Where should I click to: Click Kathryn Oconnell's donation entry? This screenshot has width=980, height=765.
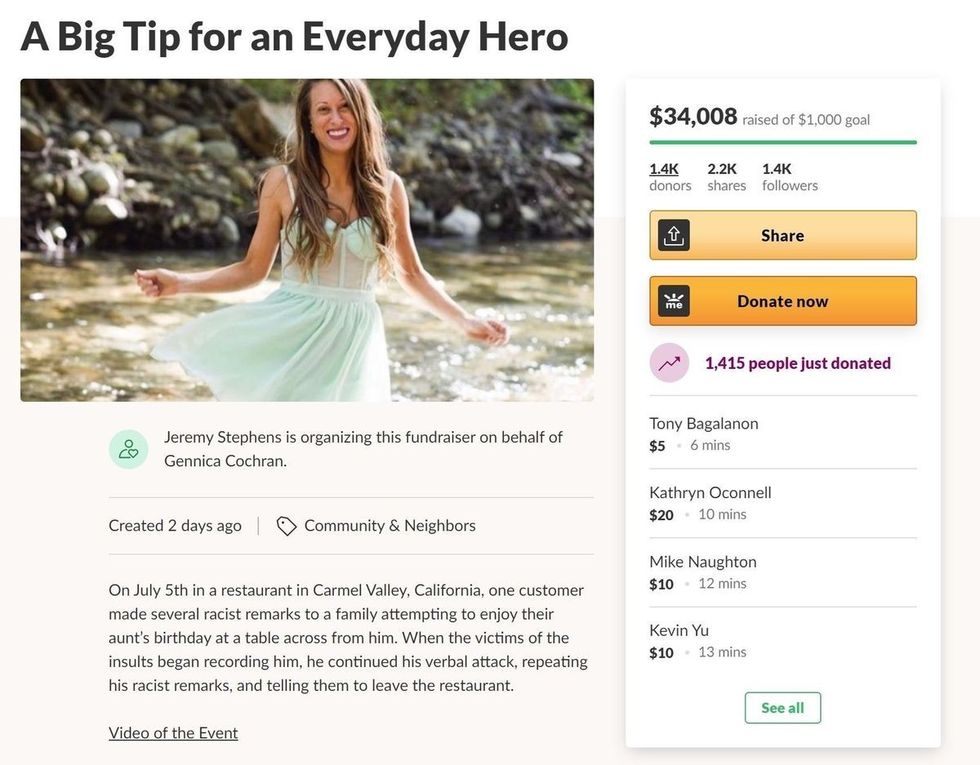[x=710, y=492]
